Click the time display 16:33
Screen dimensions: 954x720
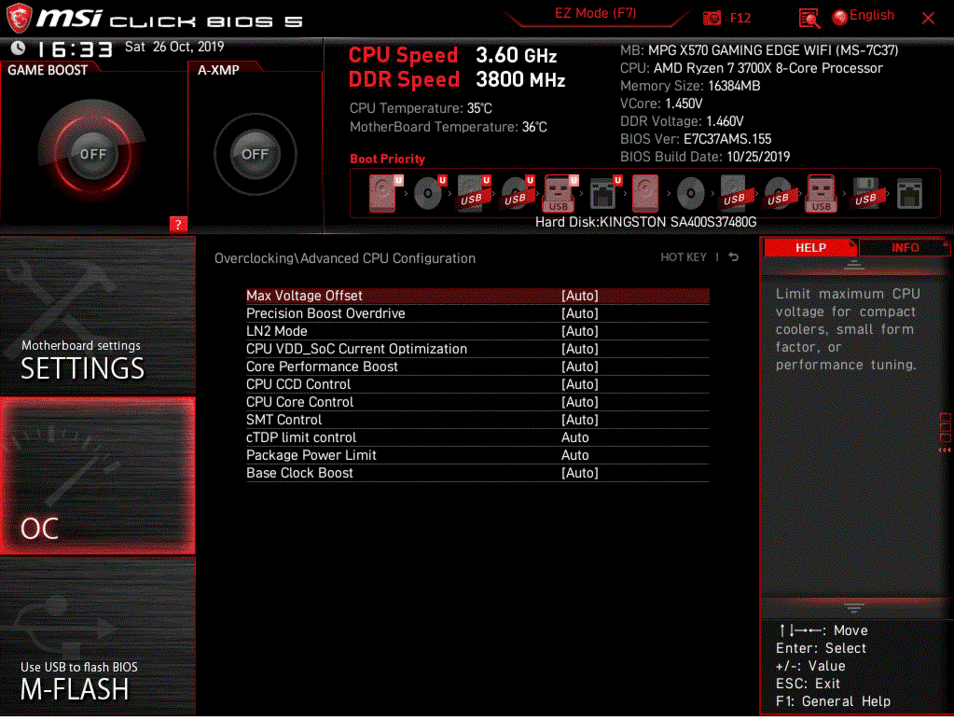tap(75, 49)
